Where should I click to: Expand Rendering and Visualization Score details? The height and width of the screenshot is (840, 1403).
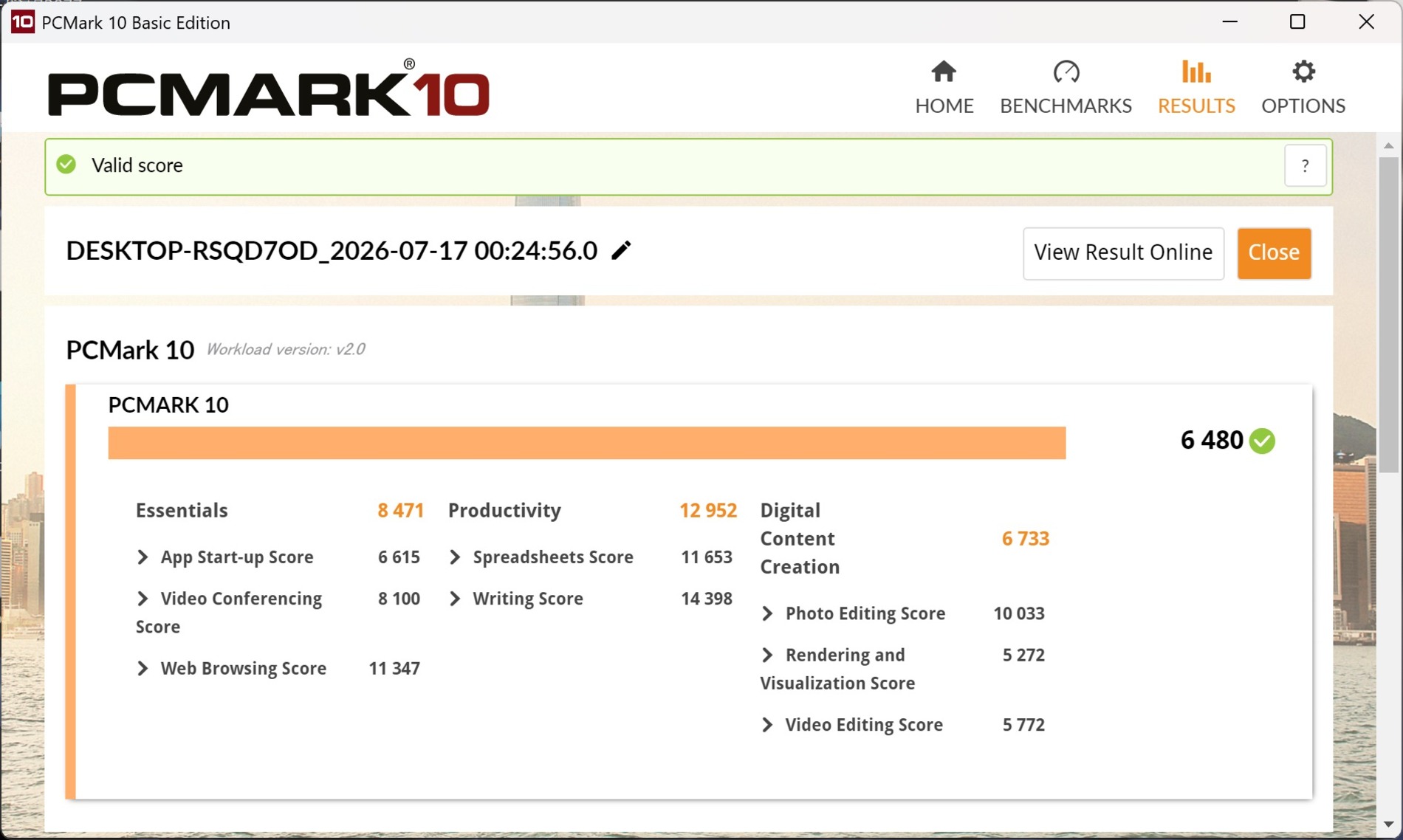(767, 655)
